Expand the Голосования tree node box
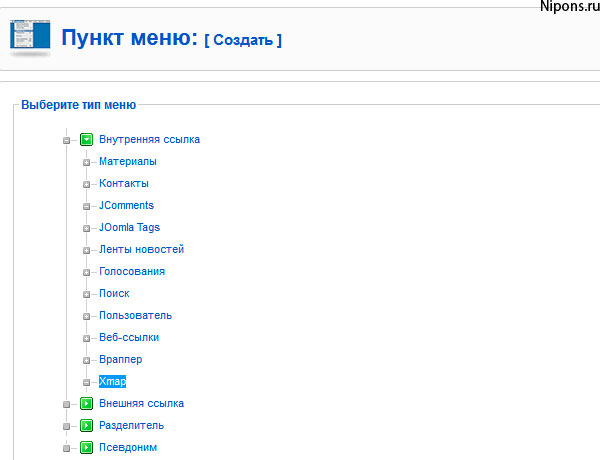 point(87,272)
